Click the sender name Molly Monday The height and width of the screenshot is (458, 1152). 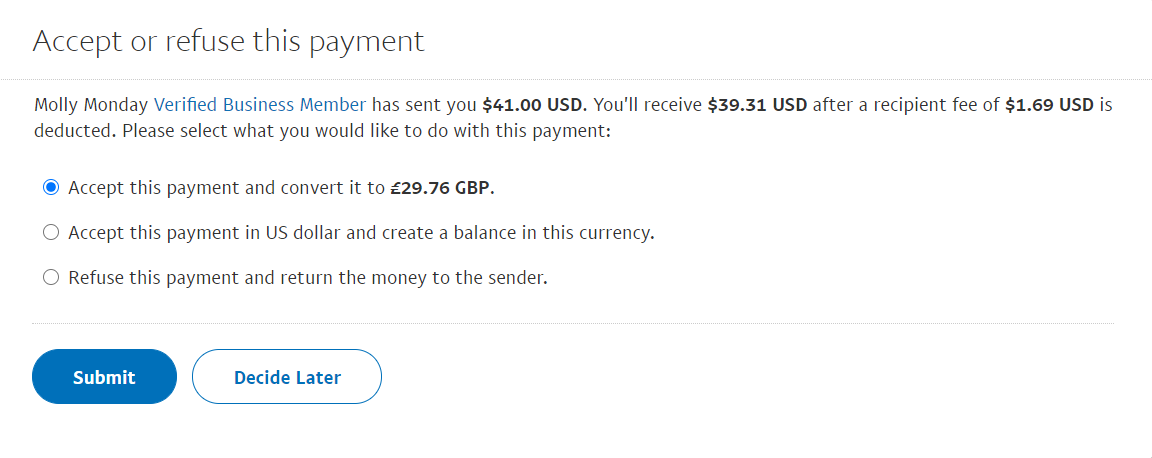(x=90, y=104)
